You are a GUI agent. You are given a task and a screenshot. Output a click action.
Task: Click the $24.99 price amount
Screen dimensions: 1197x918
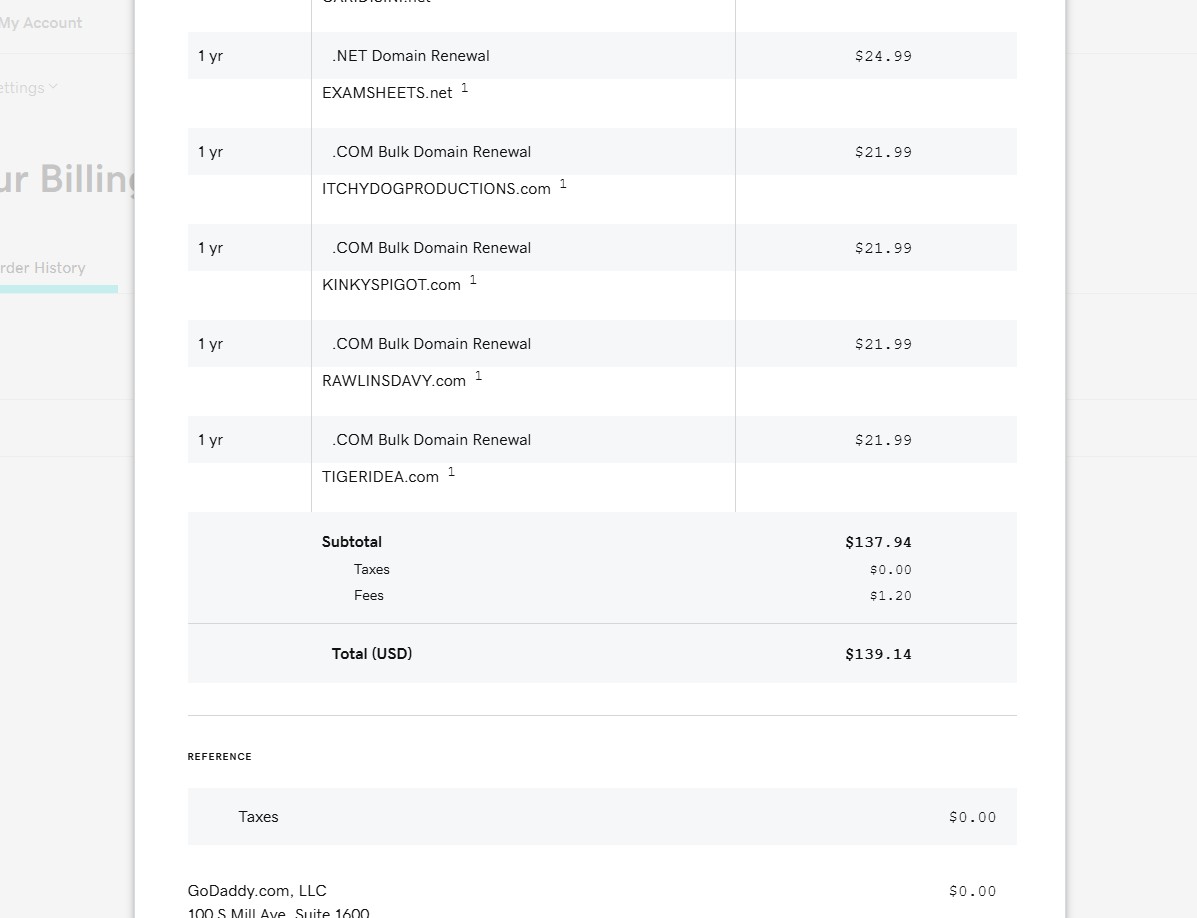(x=883, y=56)
